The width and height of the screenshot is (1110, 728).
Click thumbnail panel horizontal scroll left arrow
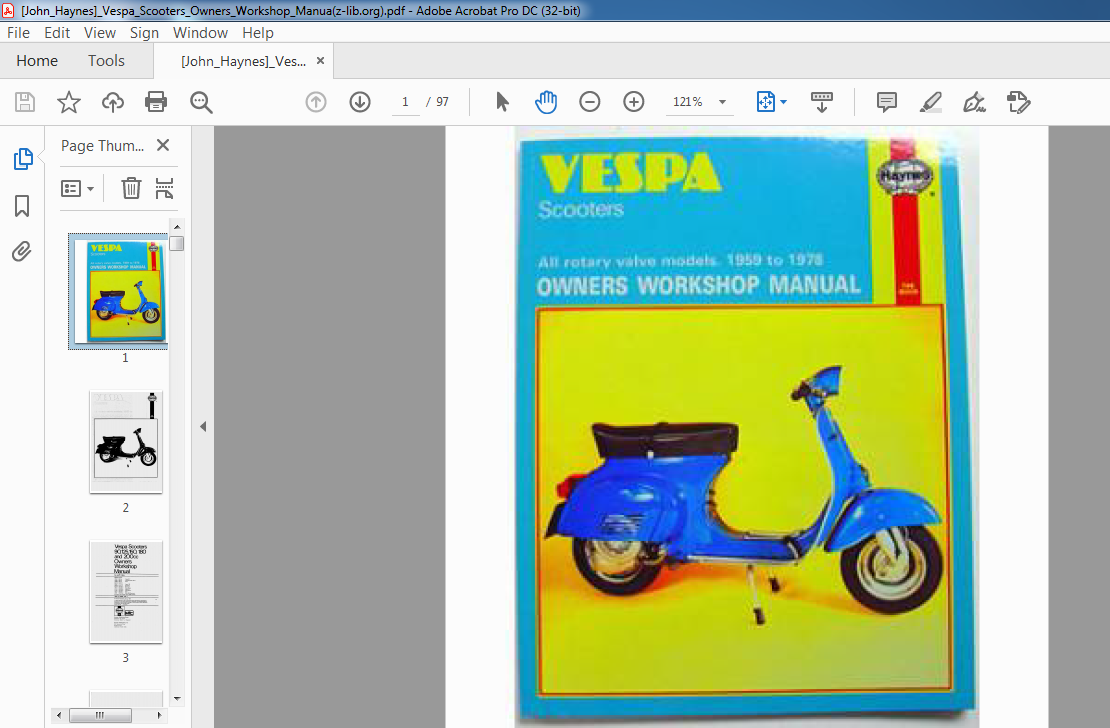[59, 715]
